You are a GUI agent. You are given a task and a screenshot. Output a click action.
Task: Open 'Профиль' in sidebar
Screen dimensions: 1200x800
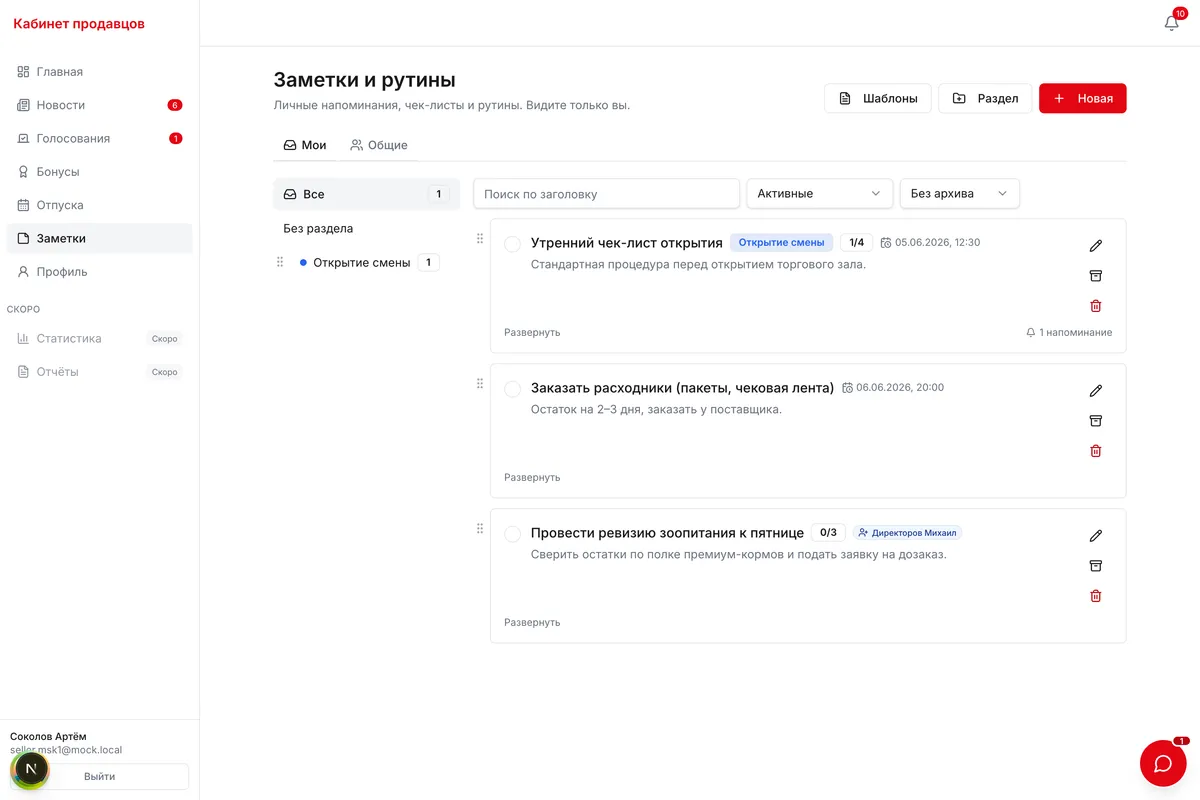[x=99, y=272]
